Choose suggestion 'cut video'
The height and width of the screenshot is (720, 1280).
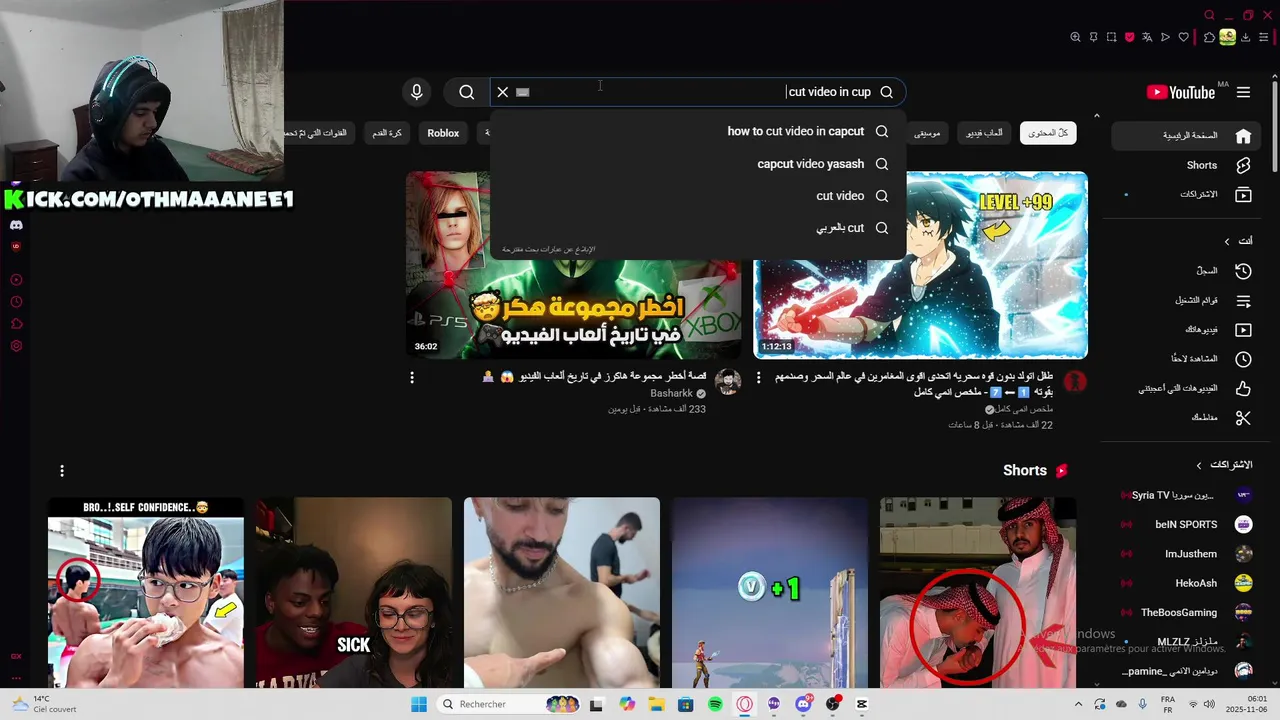point(698,196)
